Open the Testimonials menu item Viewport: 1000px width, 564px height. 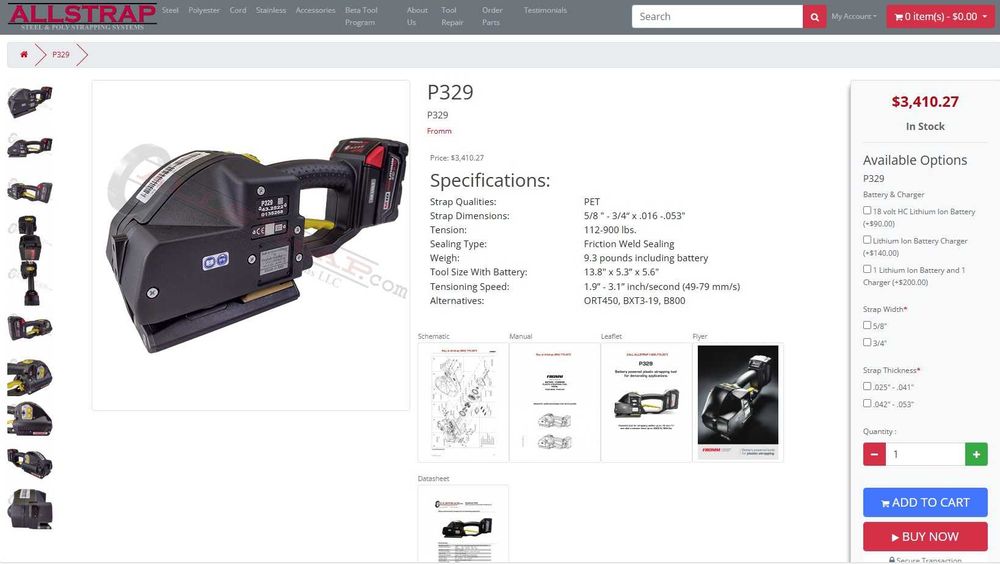click(545, 10)
